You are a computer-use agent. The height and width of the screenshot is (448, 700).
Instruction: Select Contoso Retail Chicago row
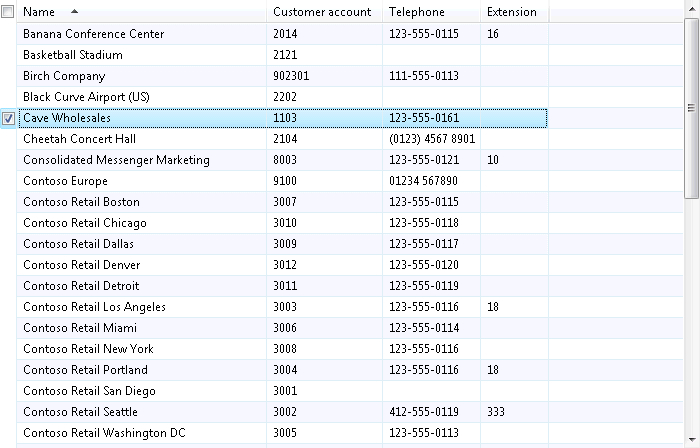click(x=350, y=223)
